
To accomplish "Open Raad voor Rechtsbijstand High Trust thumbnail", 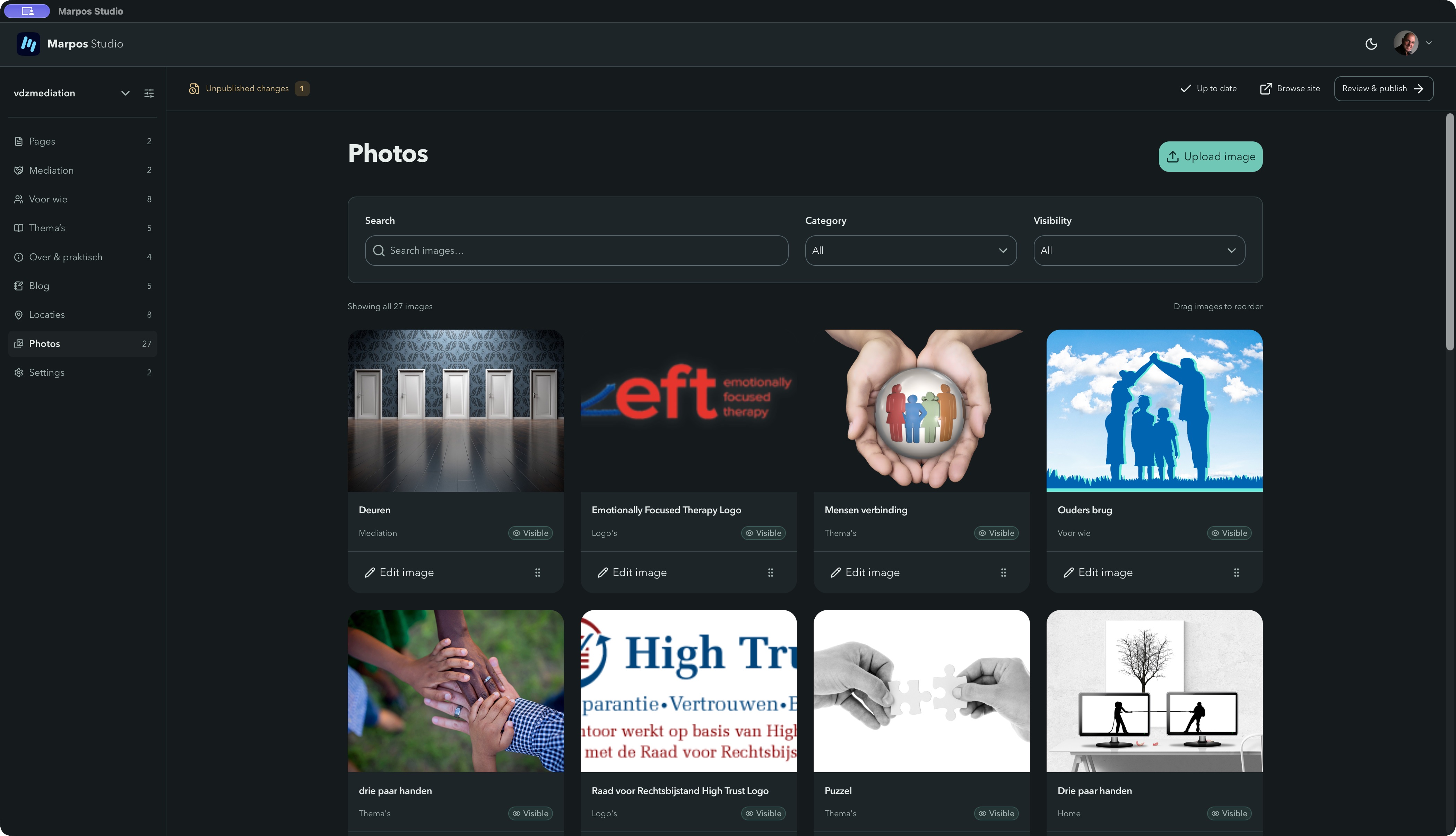I will pos(688,691).
